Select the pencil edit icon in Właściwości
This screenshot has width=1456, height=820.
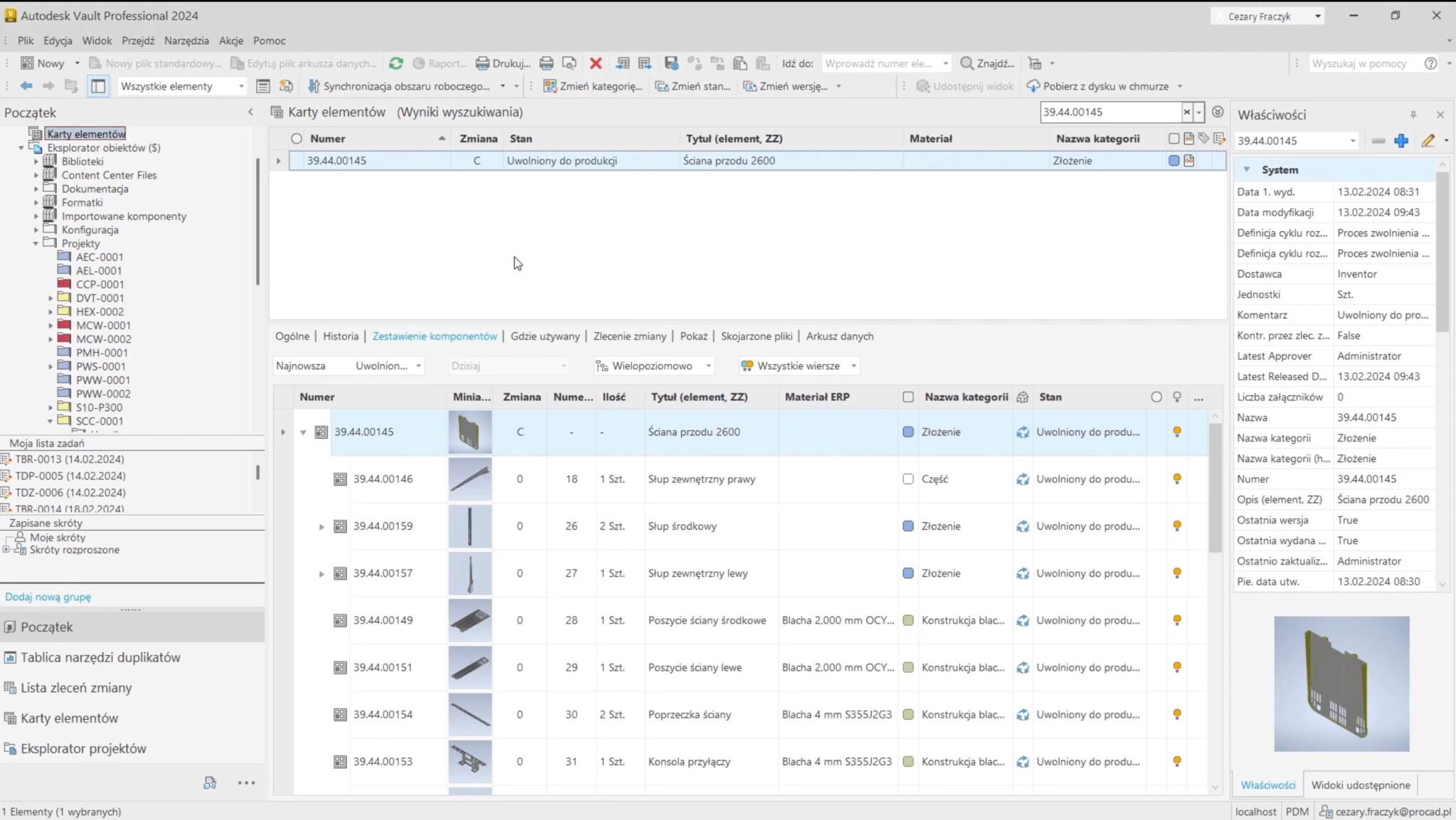click(x=1428, y=141)
